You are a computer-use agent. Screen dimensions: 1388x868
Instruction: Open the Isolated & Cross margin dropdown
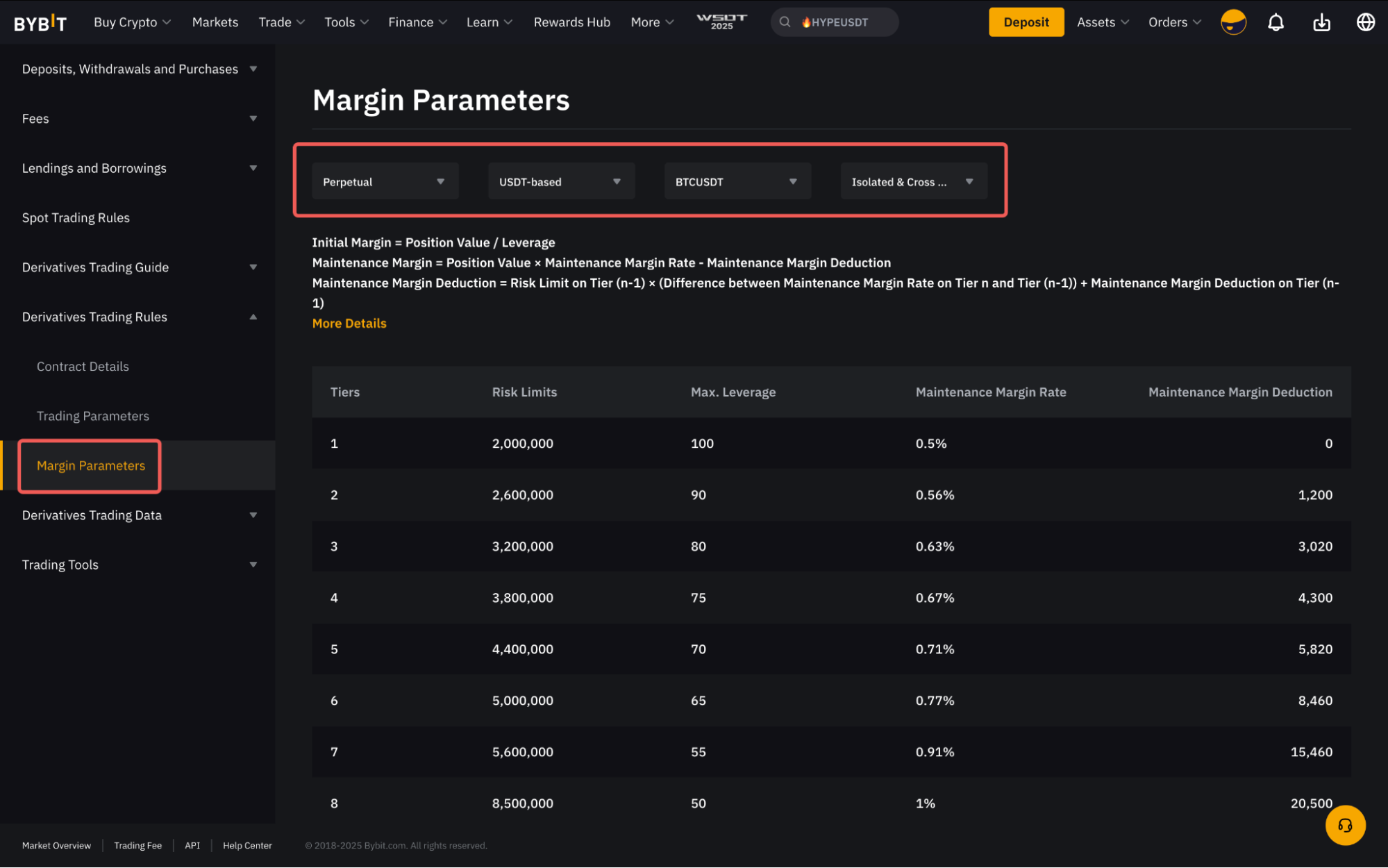click(x=913, y=181)
